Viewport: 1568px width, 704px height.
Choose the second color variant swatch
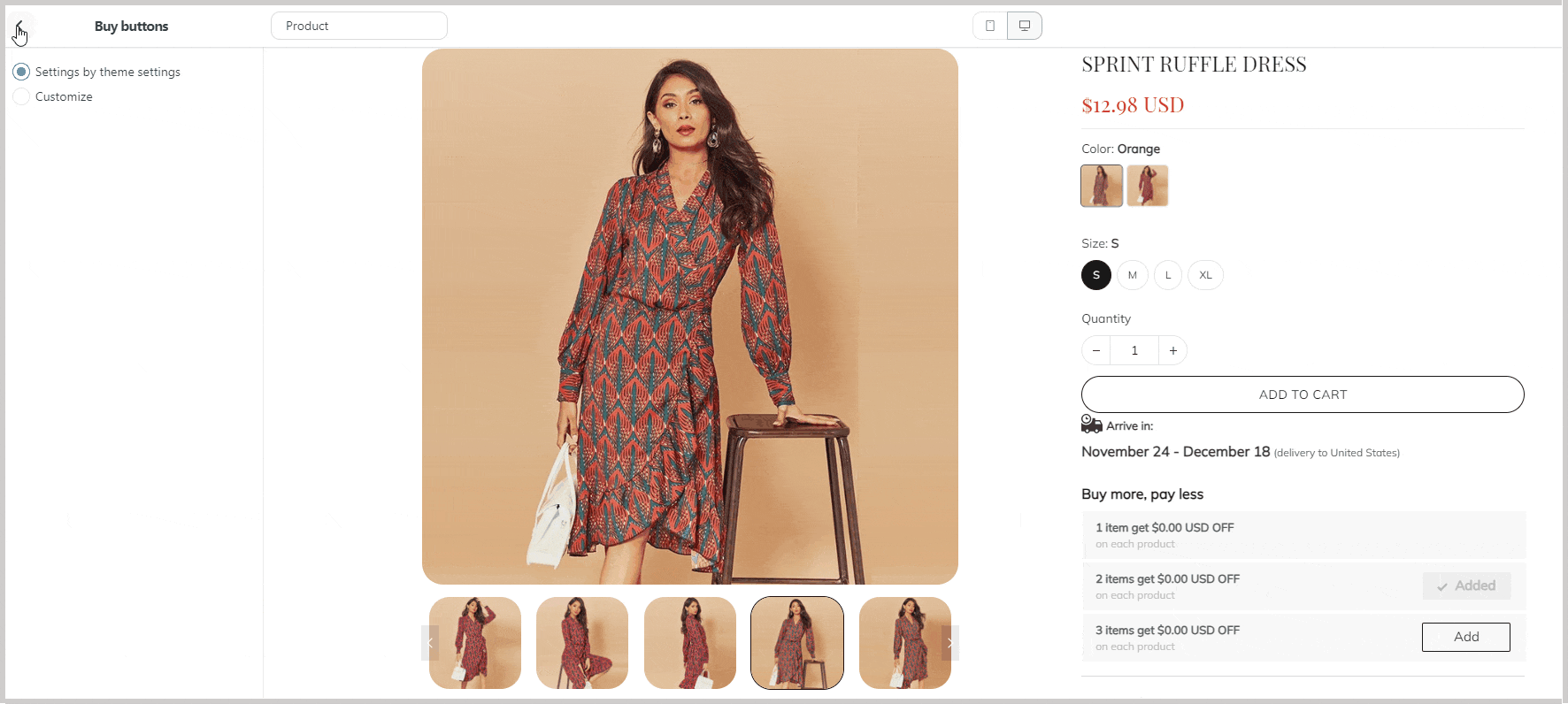1148,186
